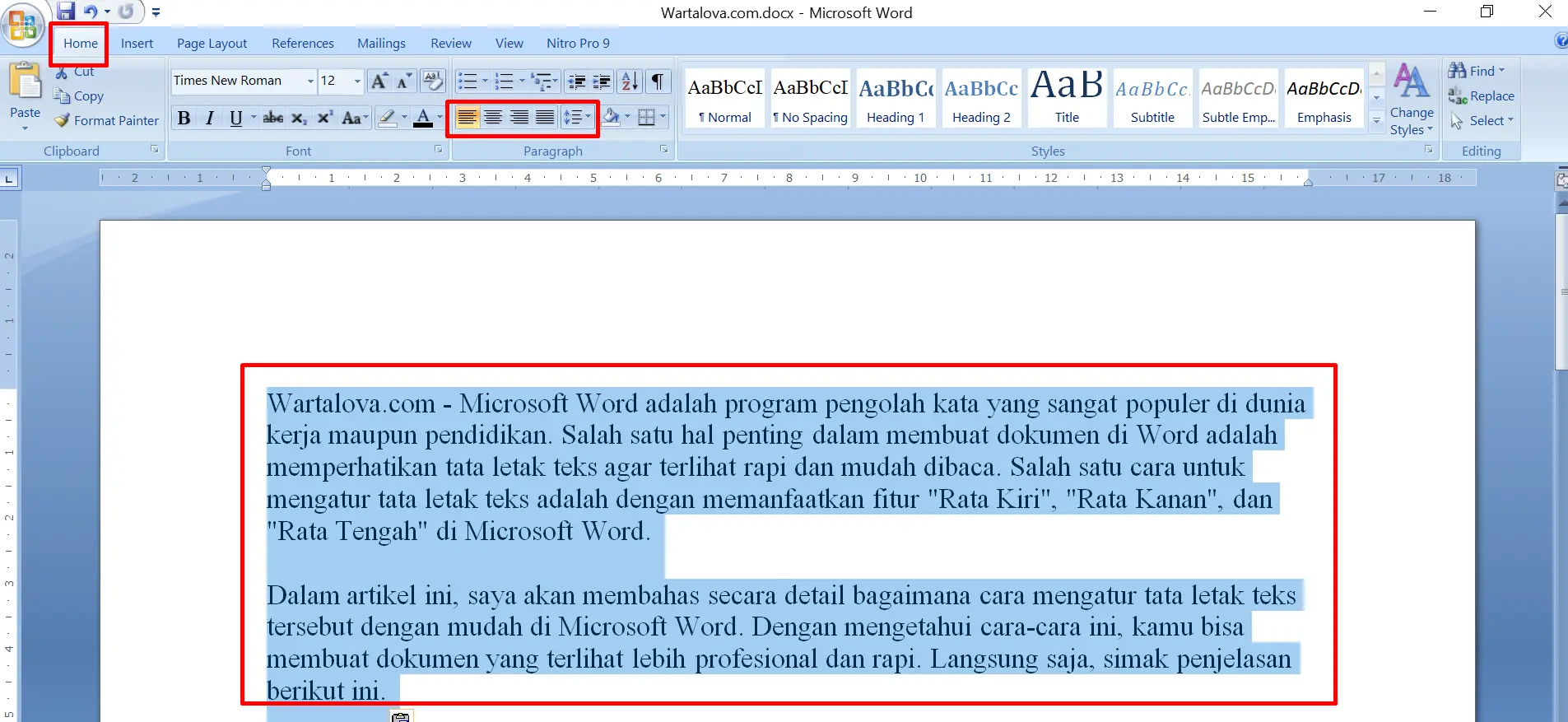Open the Insert tab
The width and height of the screenshot is (1568, 722).
click(137, 43)
